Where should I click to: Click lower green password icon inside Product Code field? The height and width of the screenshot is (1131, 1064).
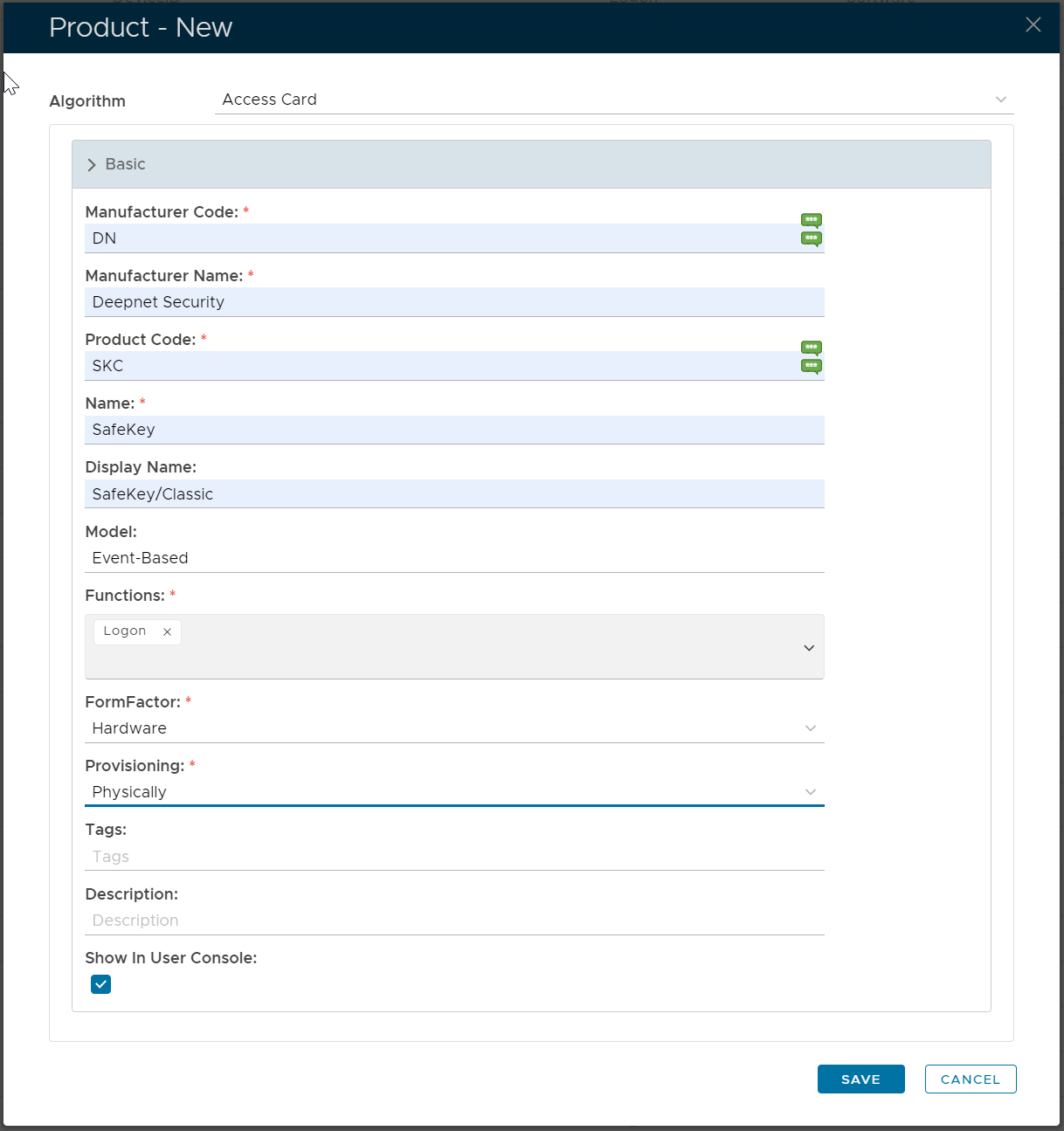pyautogui.click(x=811, y=366)
